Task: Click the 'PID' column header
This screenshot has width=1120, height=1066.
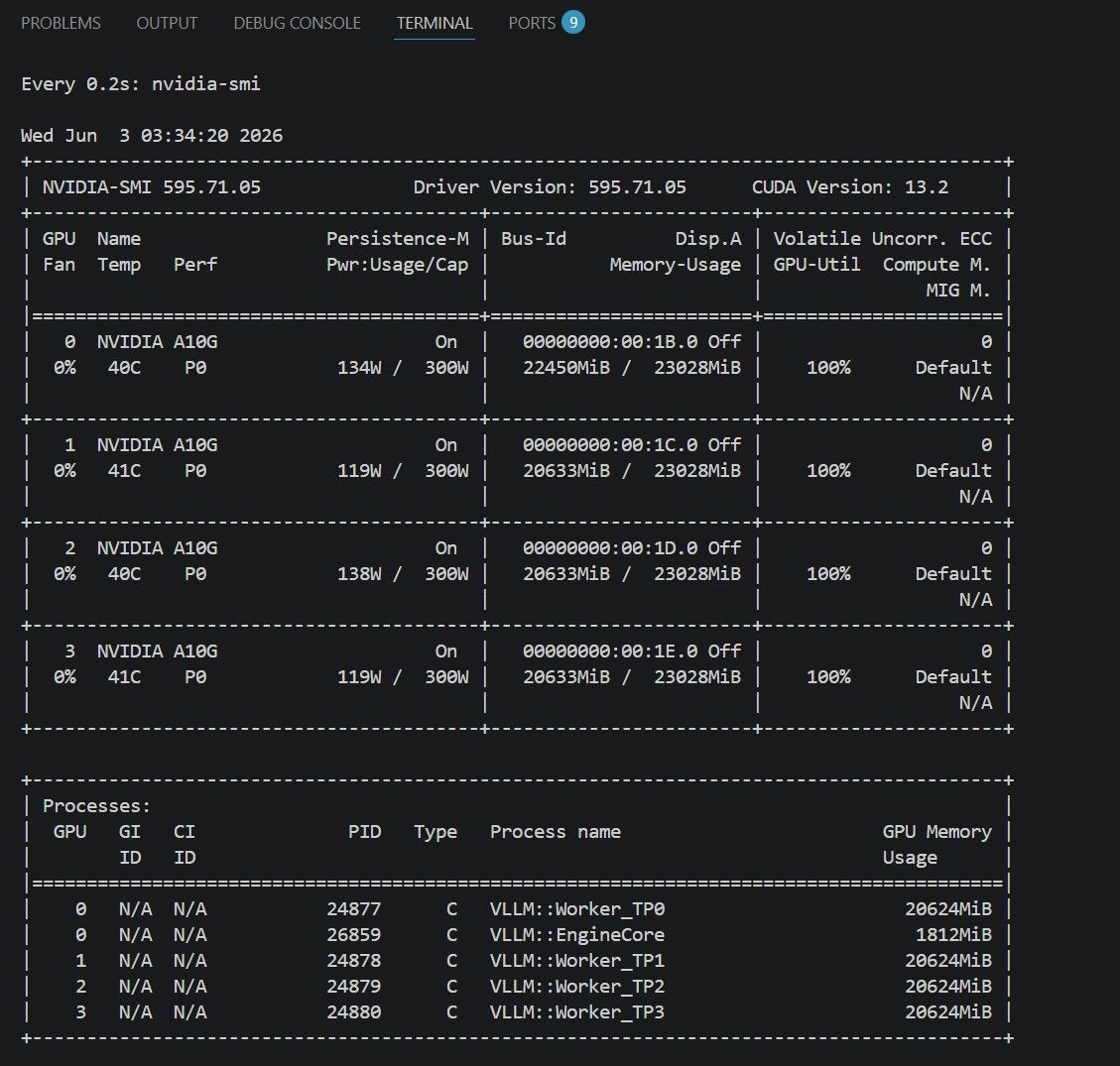Action: tap(364, 832)
